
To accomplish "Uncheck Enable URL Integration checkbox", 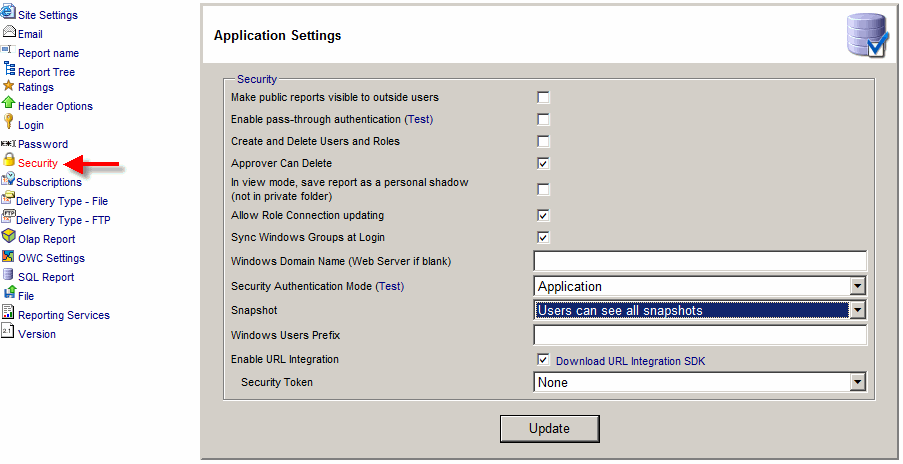I will pos(543,360).
